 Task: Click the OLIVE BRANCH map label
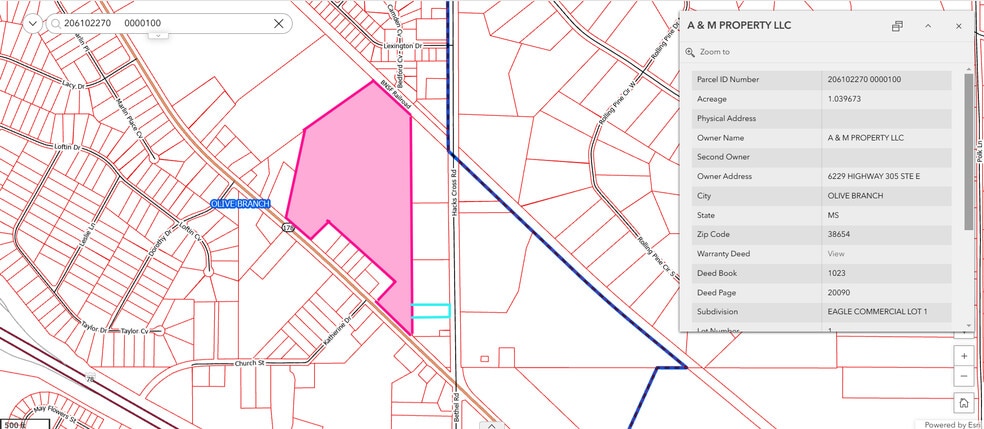pyautogui.click(x=240, y=204)
